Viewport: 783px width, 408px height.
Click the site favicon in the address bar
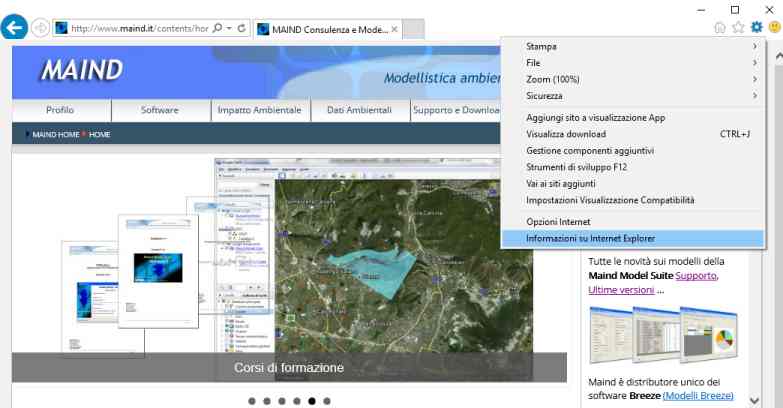61,28
